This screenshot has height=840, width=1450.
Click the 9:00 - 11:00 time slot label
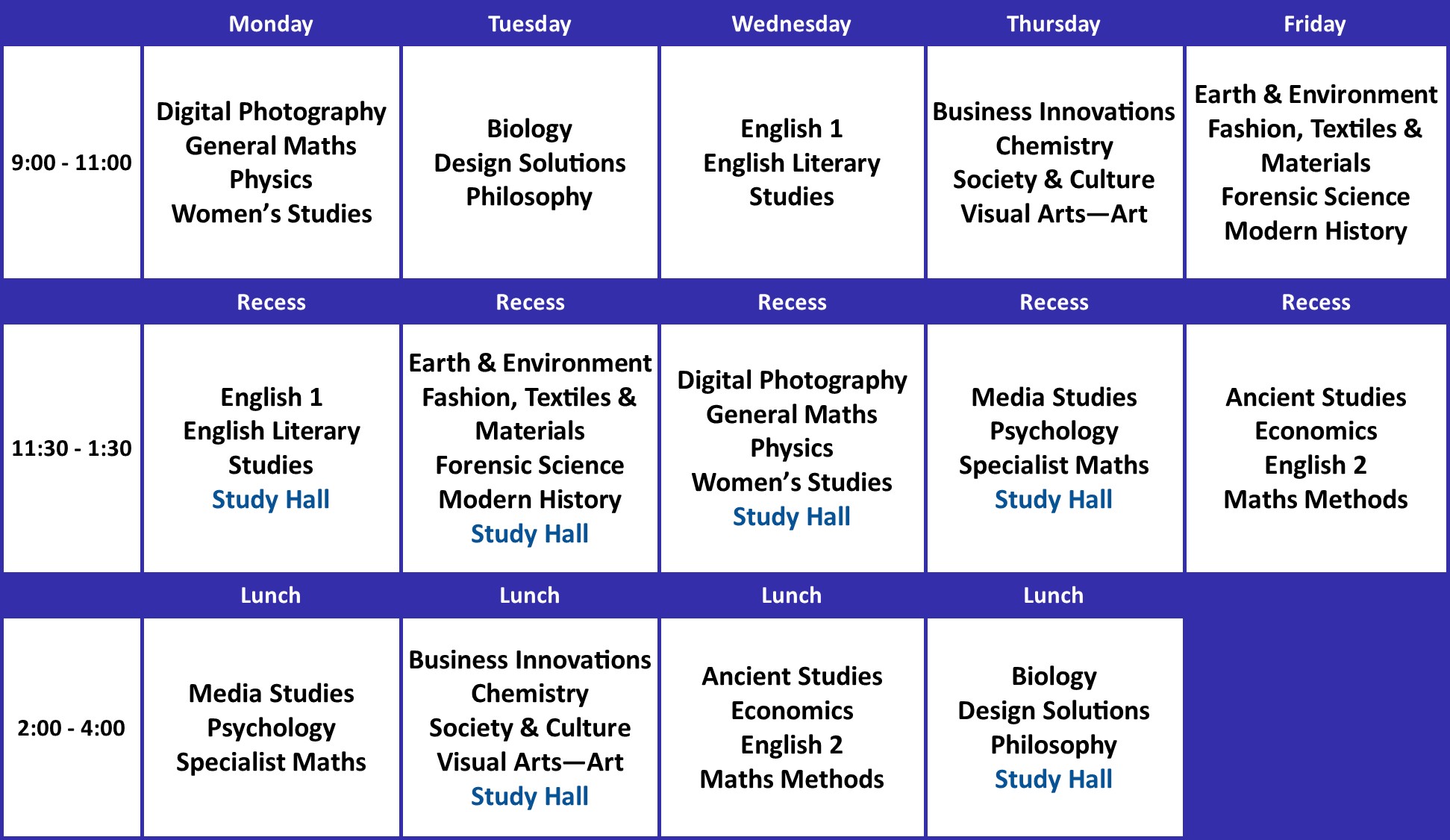point(72,163)
